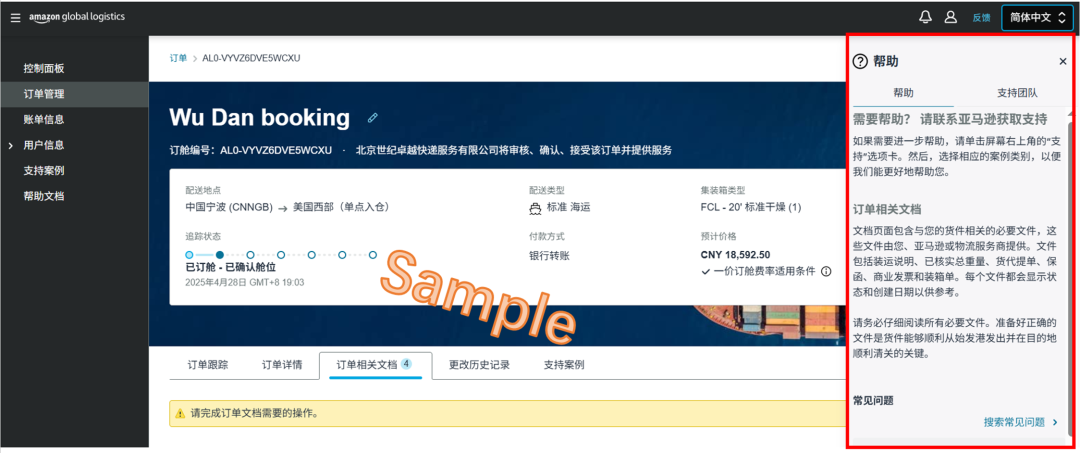The image size is (1080, 453).
Task: Click the last tracking status step dot
Action: [373, 255]
